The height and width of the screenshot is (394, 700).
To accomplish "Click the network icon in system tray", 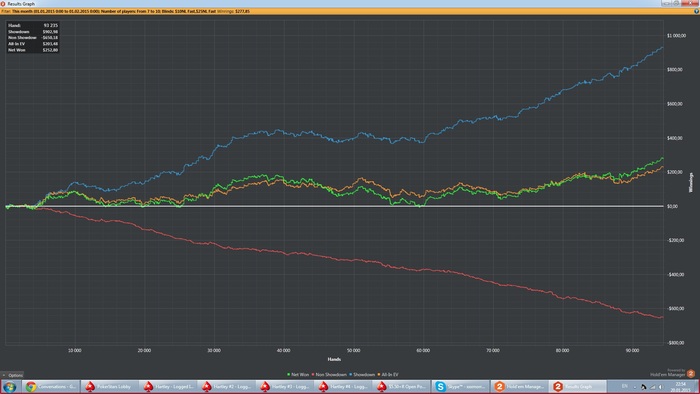I will pyautogui.click(x=652, y=387).
